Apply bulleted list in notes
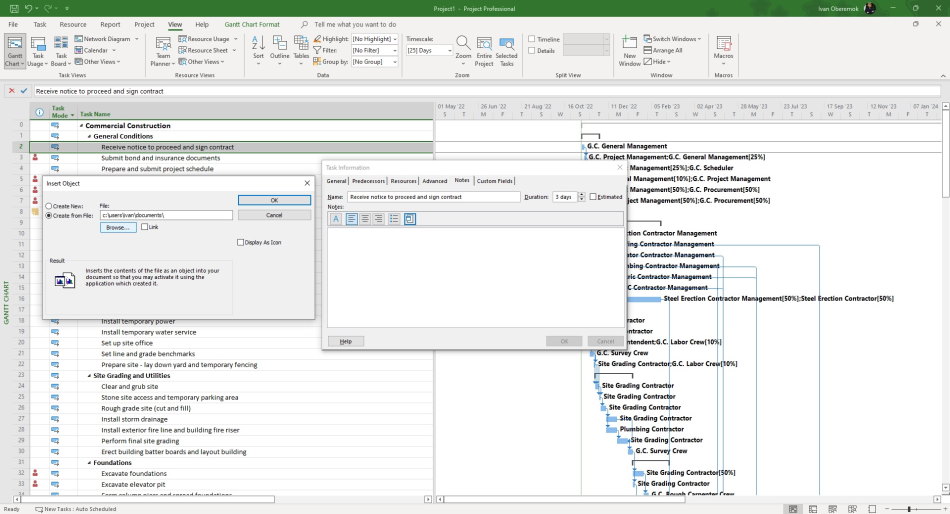This screenshot has width=950, height=514. 394,219
